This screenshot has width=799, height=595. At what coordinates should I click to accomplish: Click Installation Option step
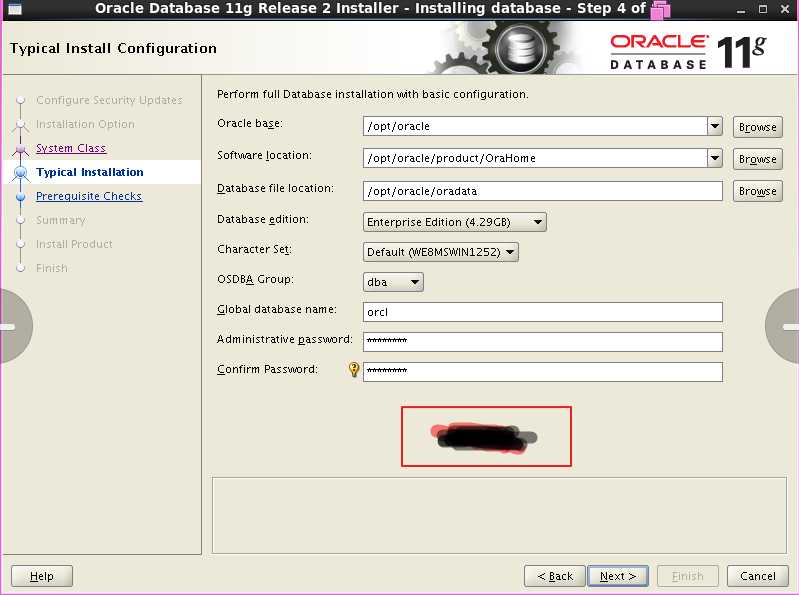85,124
